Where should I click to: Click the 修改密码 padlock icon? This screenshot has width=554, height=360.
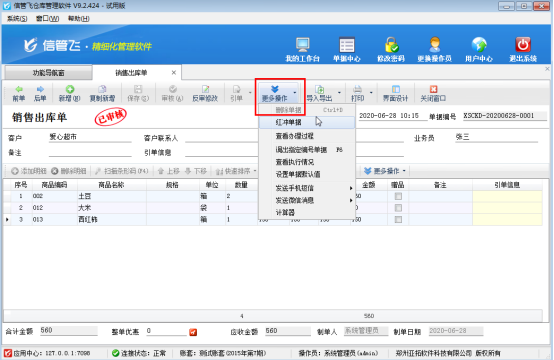pos(391,45)
